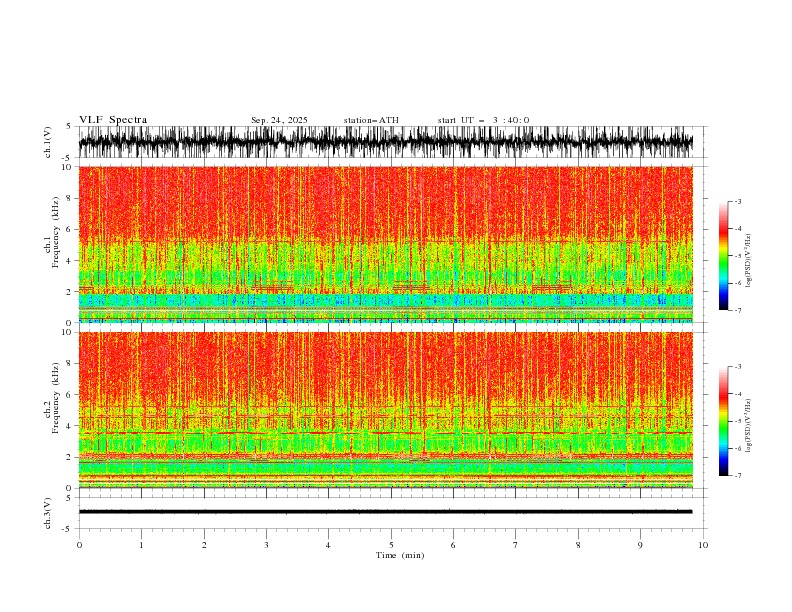Click ch.1(V) axis tick label "5"
The height and width of the screenshot is (612, 792).
tap(70, 127)
